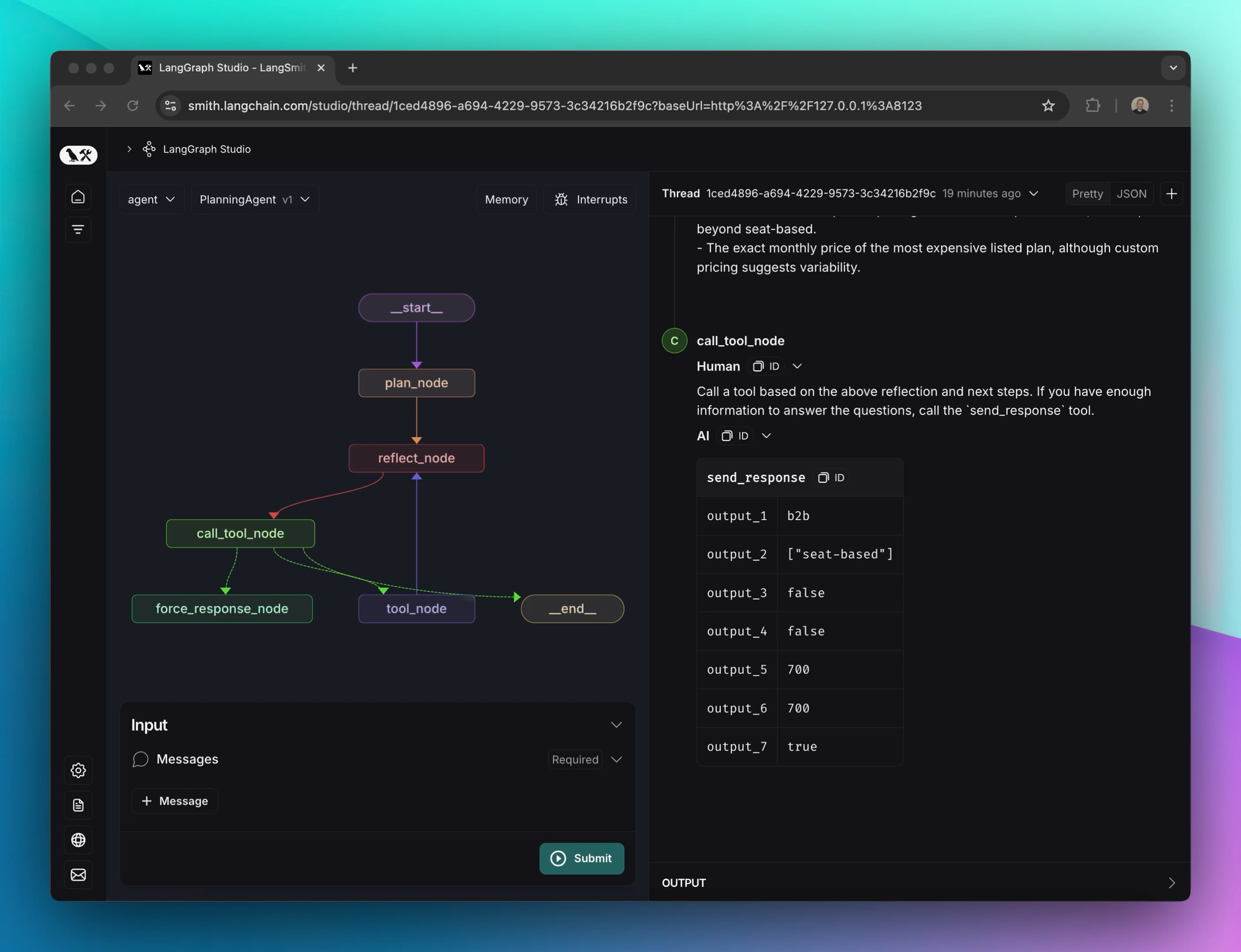Select the LangGraph Studio browser tab

coord(231,68)
